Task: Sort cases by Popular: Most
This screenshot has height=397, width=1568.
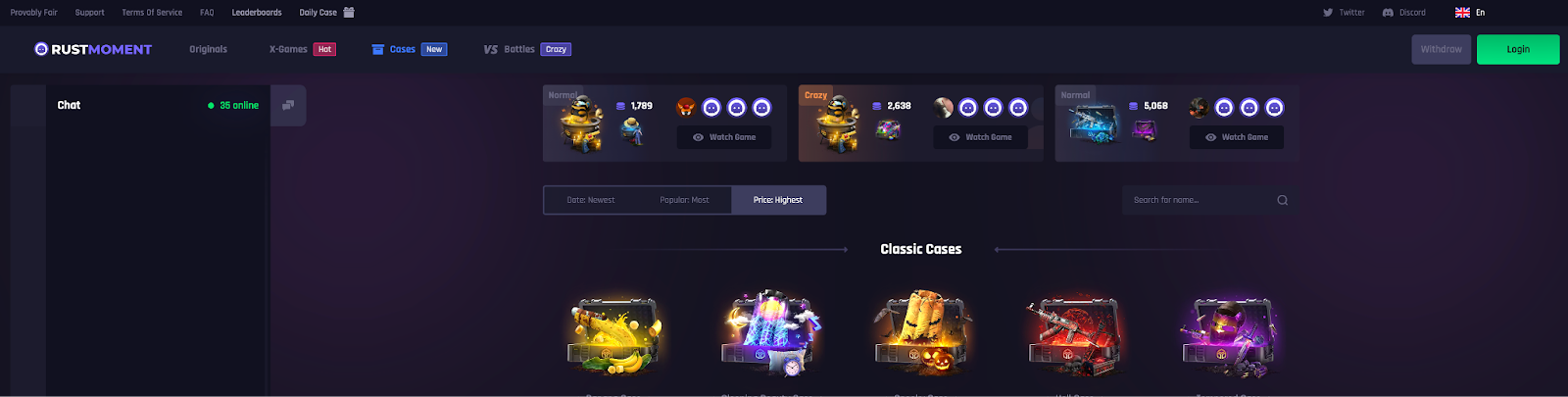Action: pyautogui.click(x=684, y=200)
